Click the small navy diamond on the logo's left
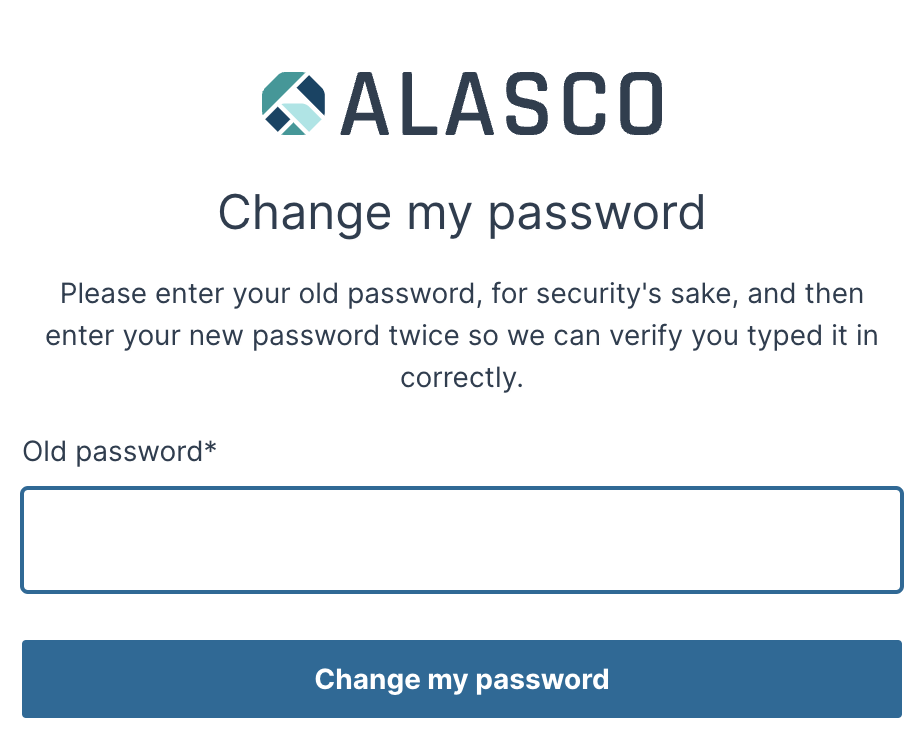This screenshot has height=740, width=924. click(x=276, y=118)
